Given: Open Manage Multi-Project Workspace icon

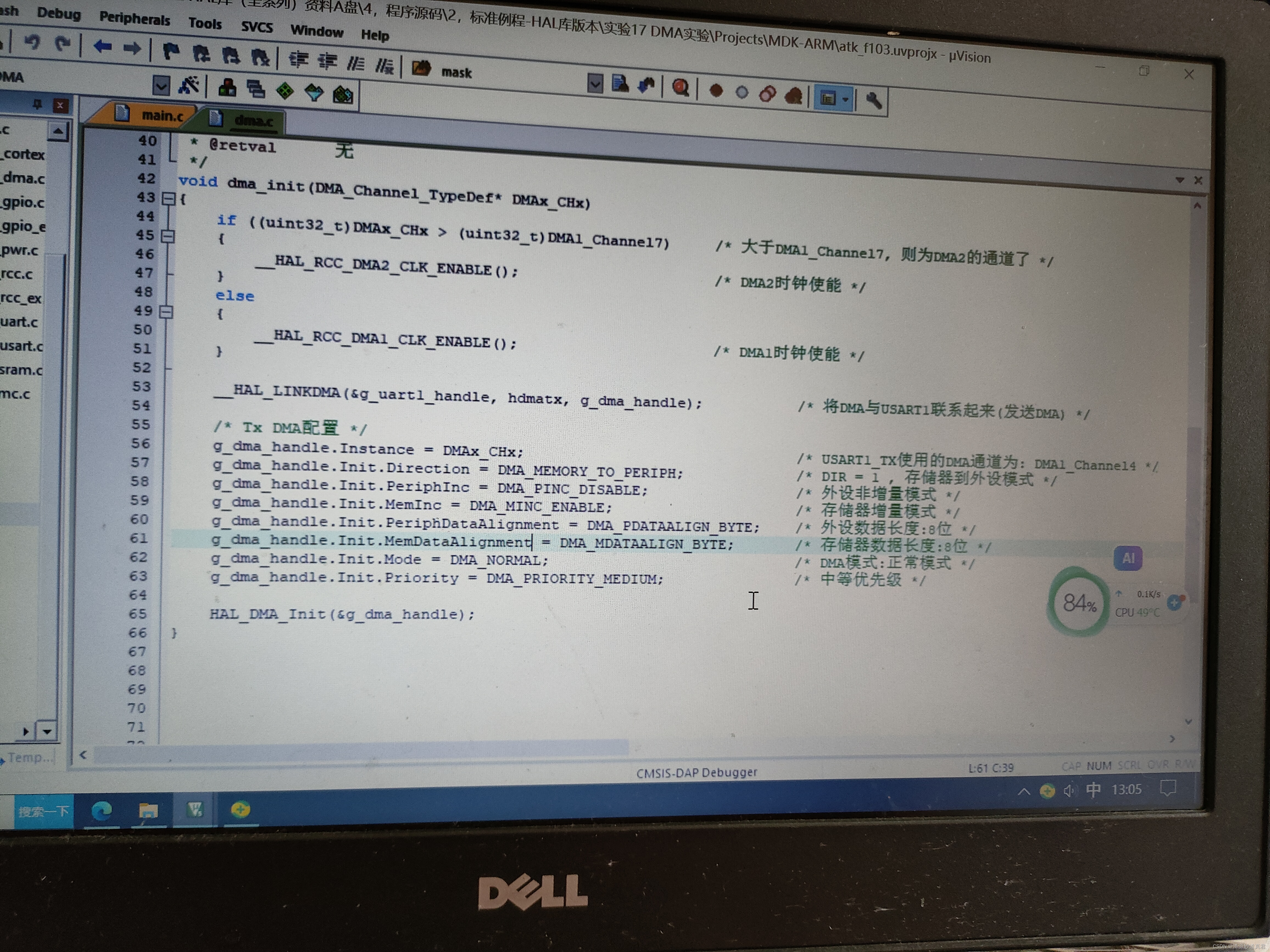Looking at the screenshot, I should (x=255, y=89).
